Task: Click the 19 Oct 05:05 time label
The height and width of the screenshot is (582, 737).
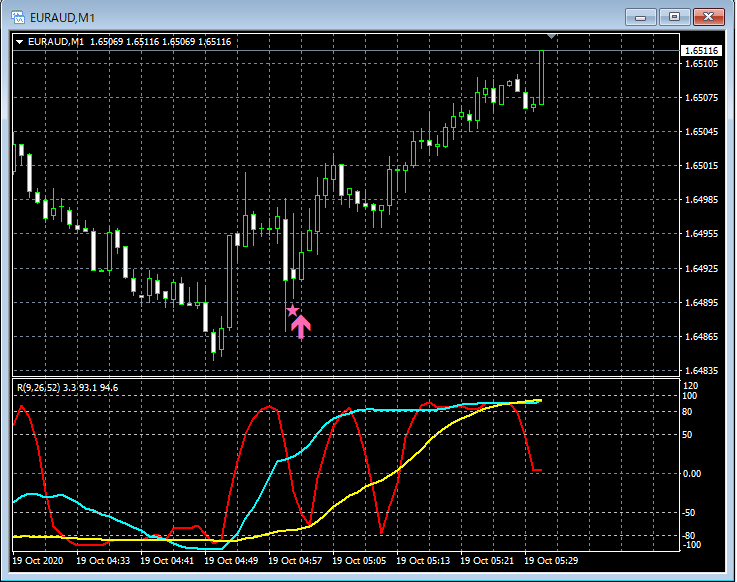Action: pyautogui.click(x=359, y=561)
